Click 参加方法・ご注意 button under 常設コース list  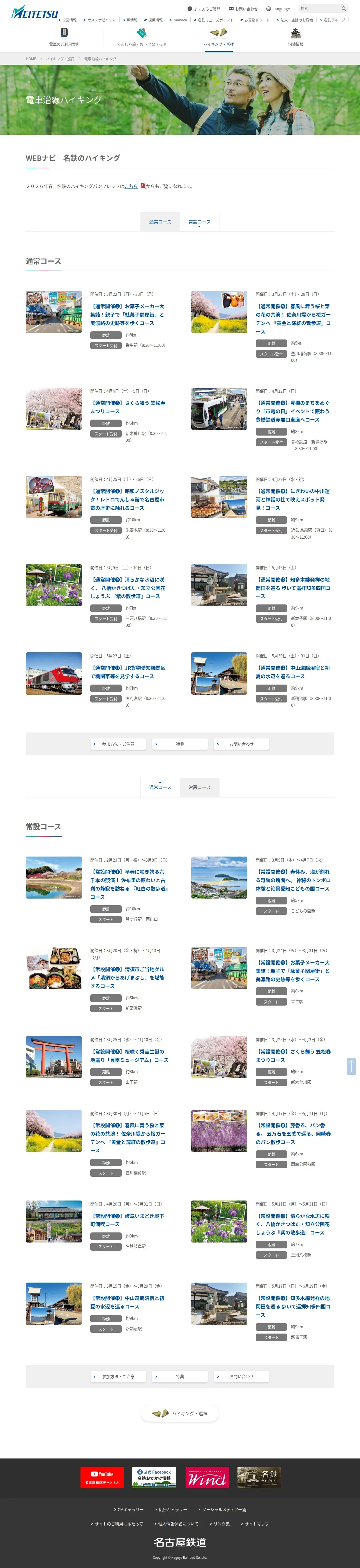[x=118, y=1376]
